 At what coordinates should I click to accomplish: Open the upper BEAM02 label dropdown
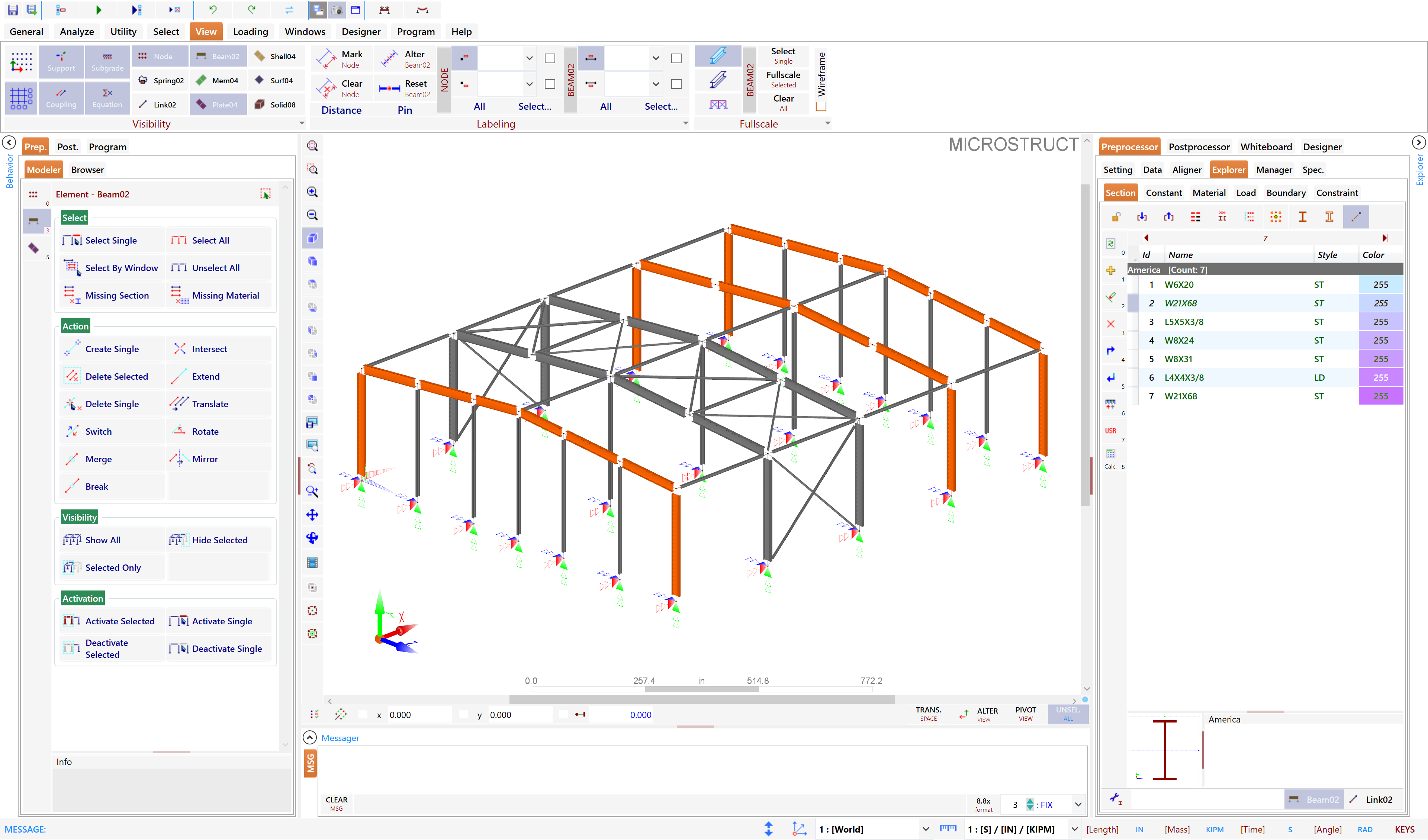tap(656, 58)
